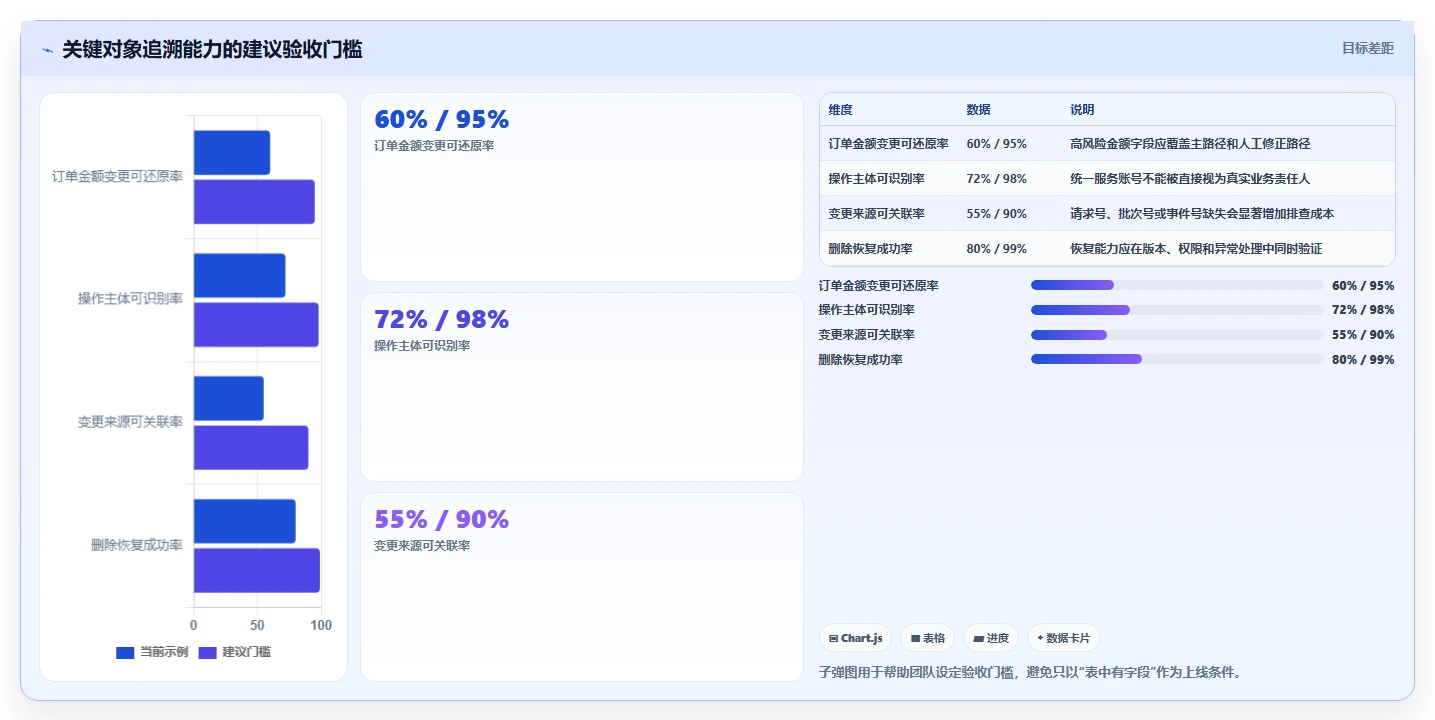This screenshot has height=720, width=1435.
Task: Click the 订单金额变更可还原率 cell in the table
Action: [889, 144]
